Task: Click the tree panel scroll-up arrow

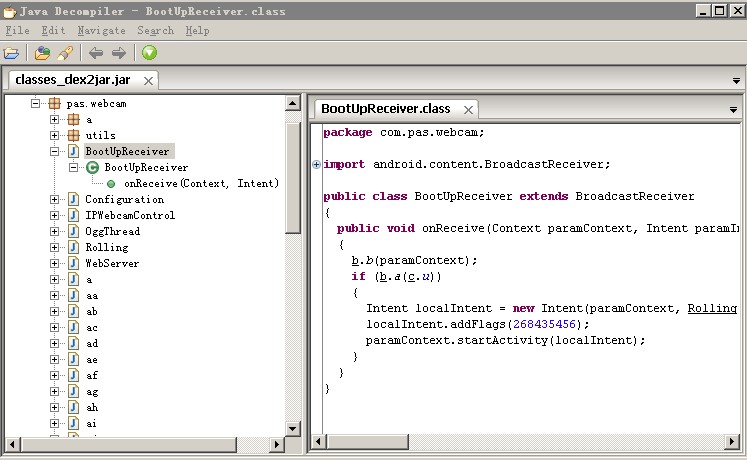Action: [x=293, y=103]
